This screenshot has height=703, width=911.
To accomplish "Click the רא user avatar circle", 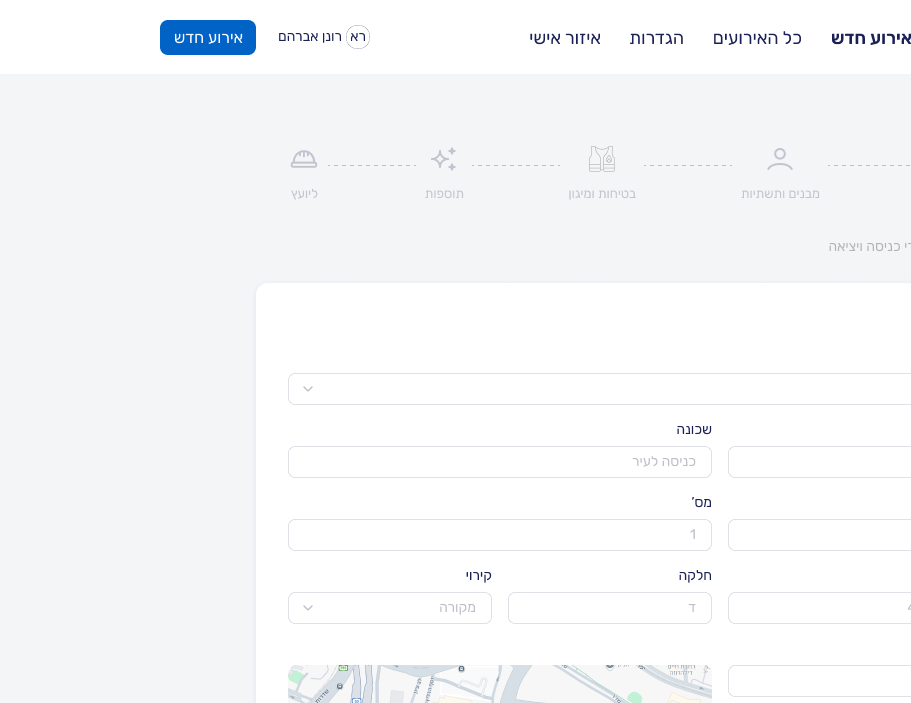I will (357, 37).
